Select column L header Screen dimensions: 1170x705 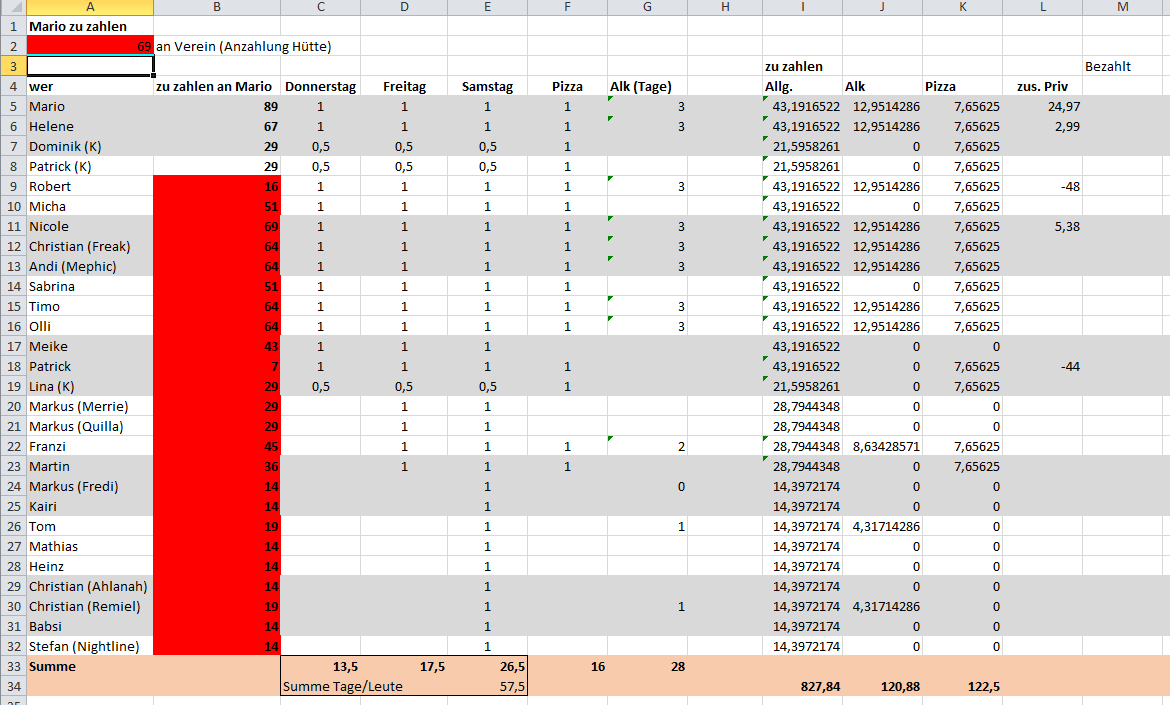(x=1042, y=7)
